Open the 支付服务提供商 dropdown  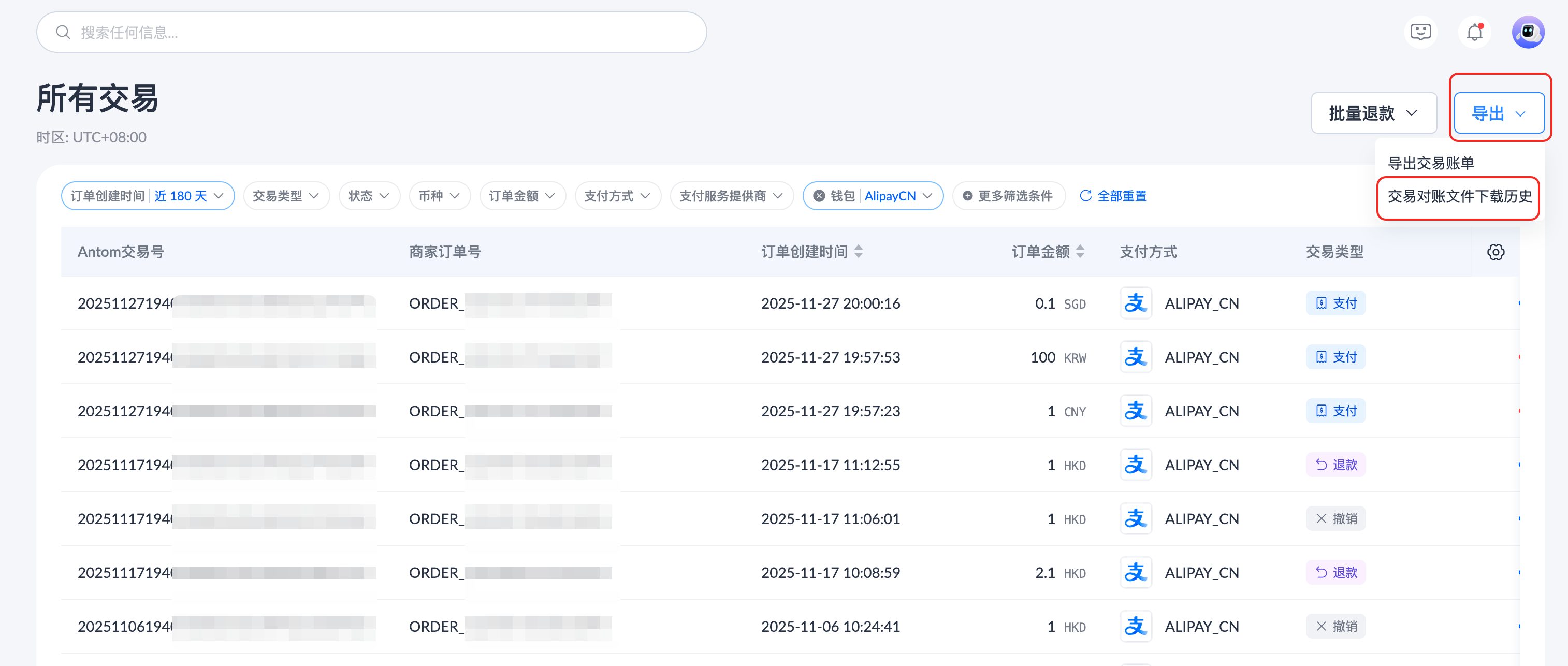pyautogui.click(x=731, y=196)
